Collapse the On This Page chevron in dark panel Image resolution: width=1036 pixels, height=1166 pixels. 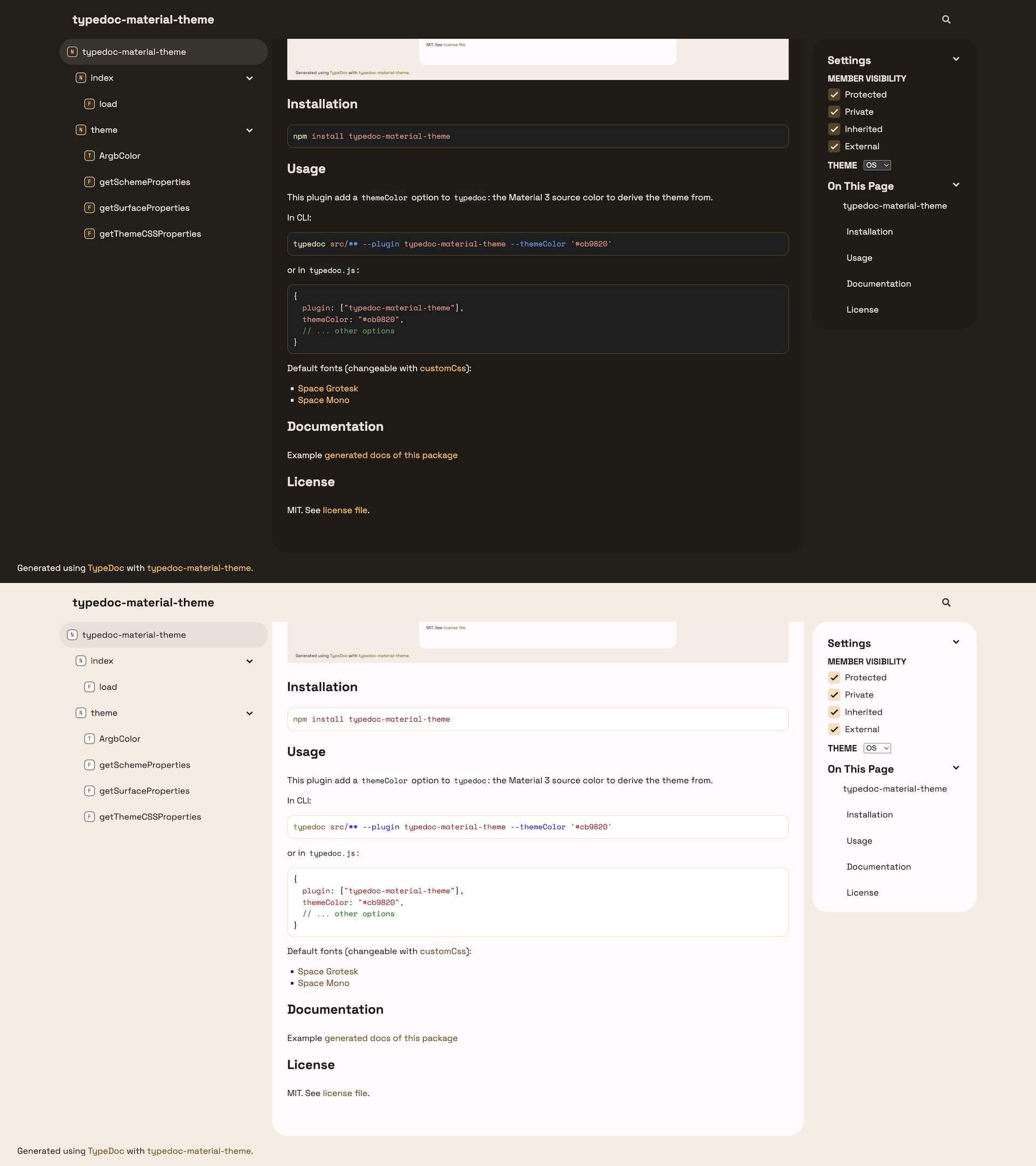click(x=956, y=185)
